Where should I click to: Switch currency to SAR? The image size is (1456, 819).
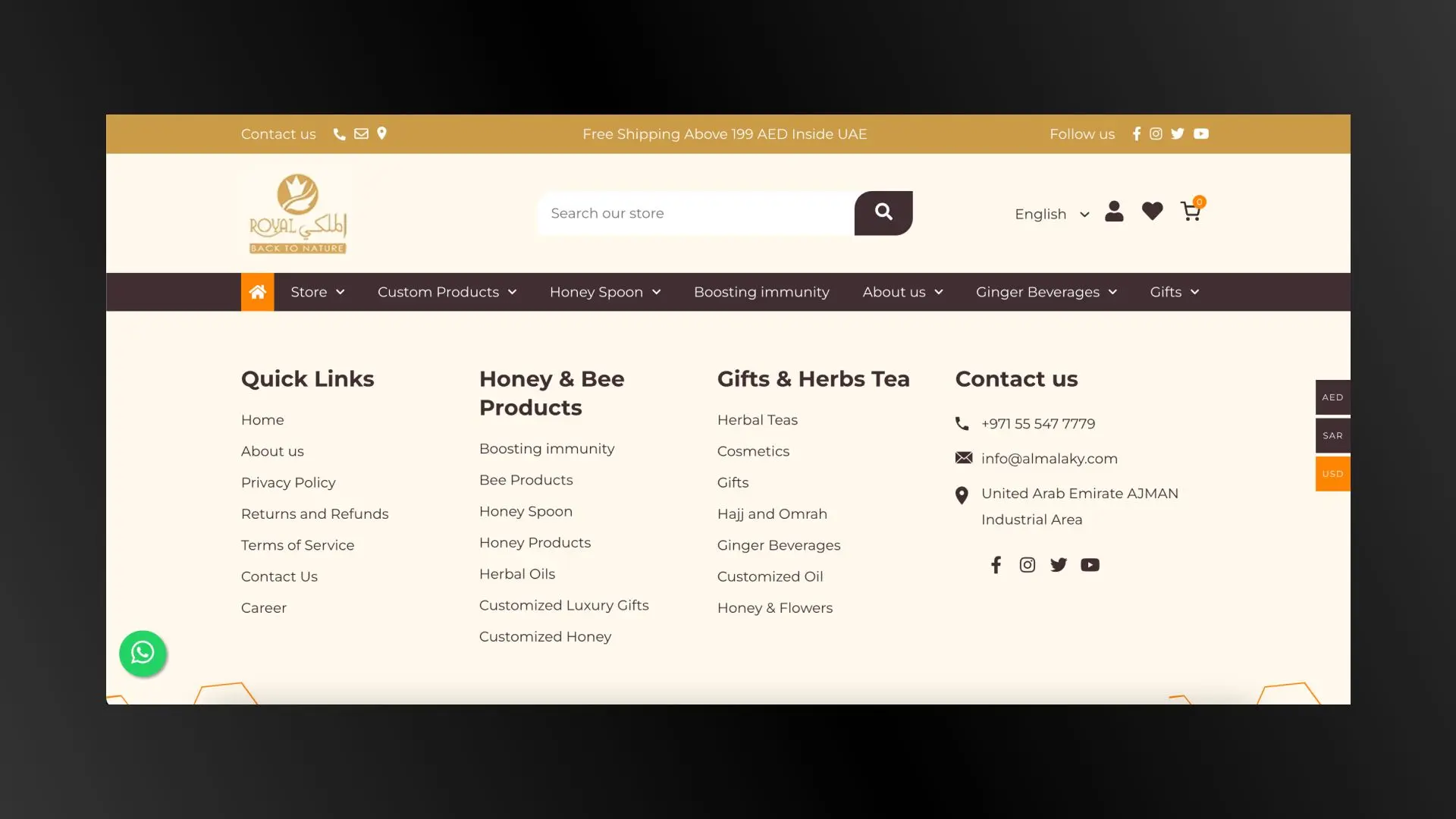point(1332,435)
